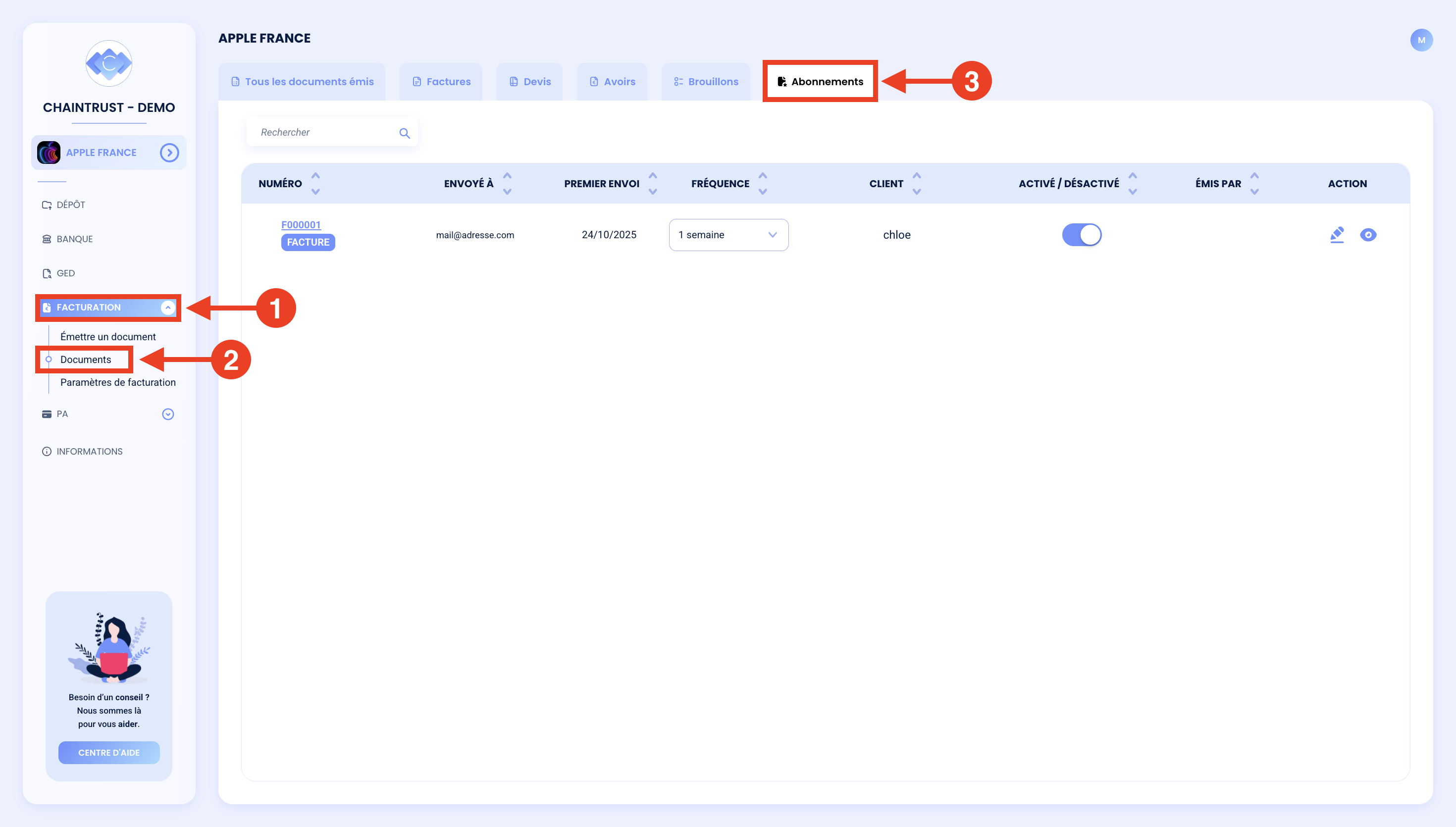Viewport: 1456px width, 827px height.
Task: Click the Apple France company logo thumbnail
Action: tap(49, 152)
